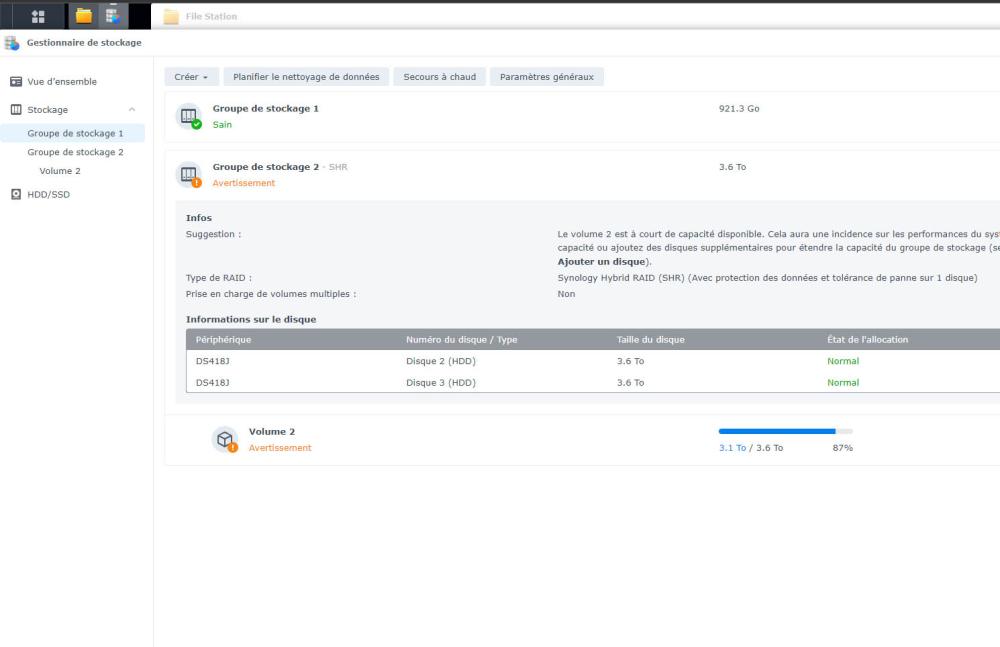1000x647 pixels.
Task: Click the Secours à chaud button
Action: [439, 77]
